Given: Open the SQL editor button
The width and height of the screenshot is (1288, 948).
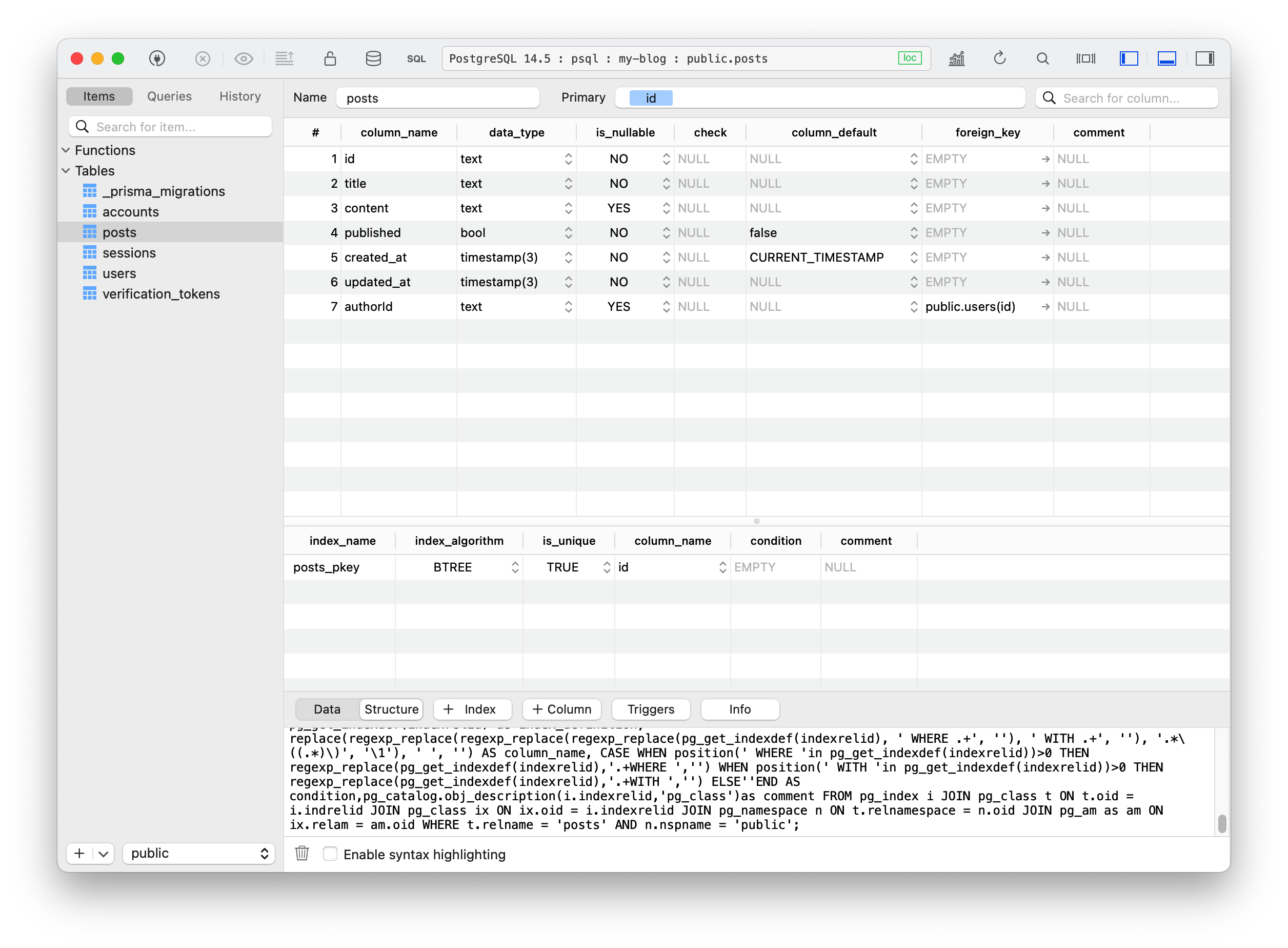Looking at the screenshot, I should click(x=416, y=58).
